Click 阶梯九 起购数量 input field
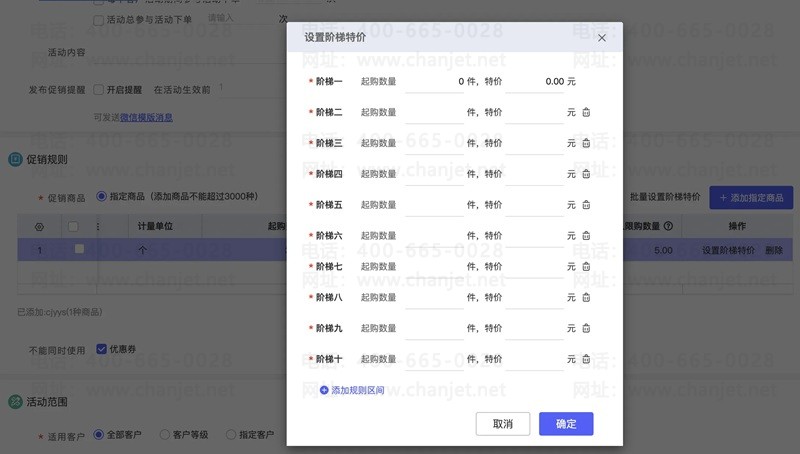 [x=435, y=329]
